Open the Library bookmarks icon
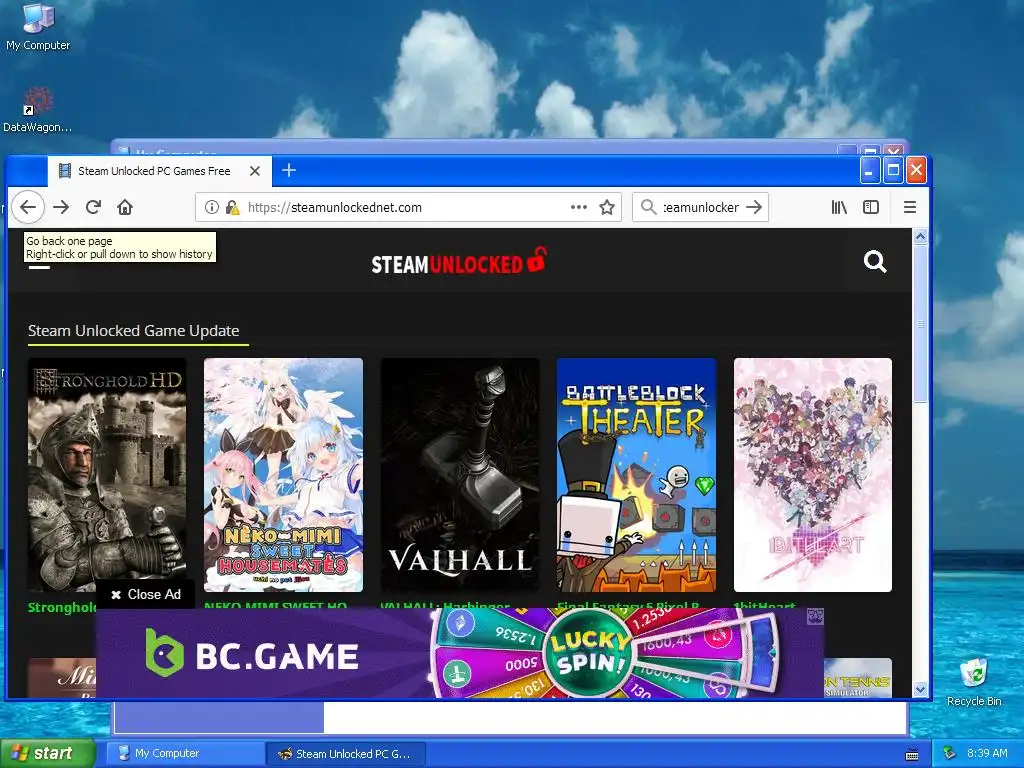 pos(839,207)
